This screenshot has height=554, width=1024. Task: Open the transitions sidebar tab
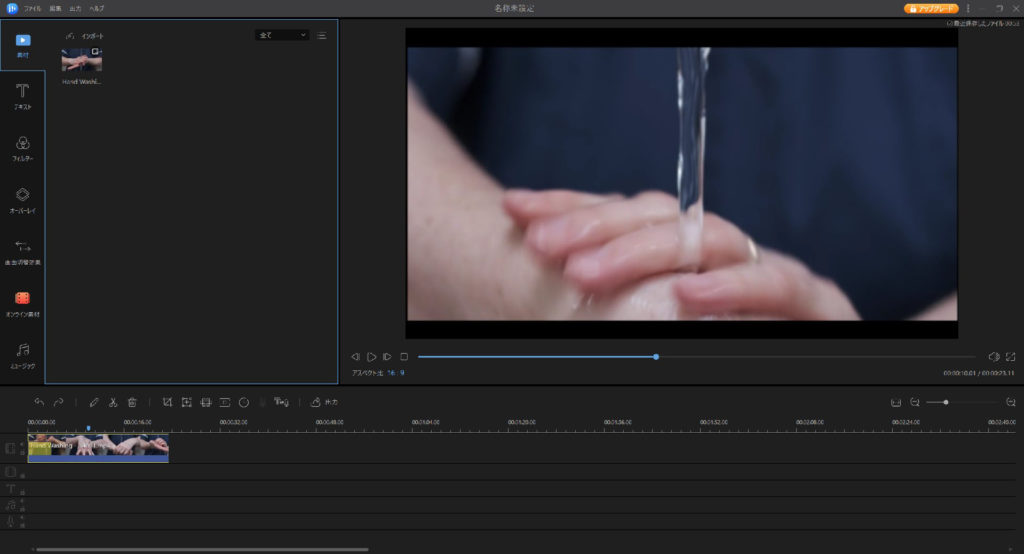point(23,252)
